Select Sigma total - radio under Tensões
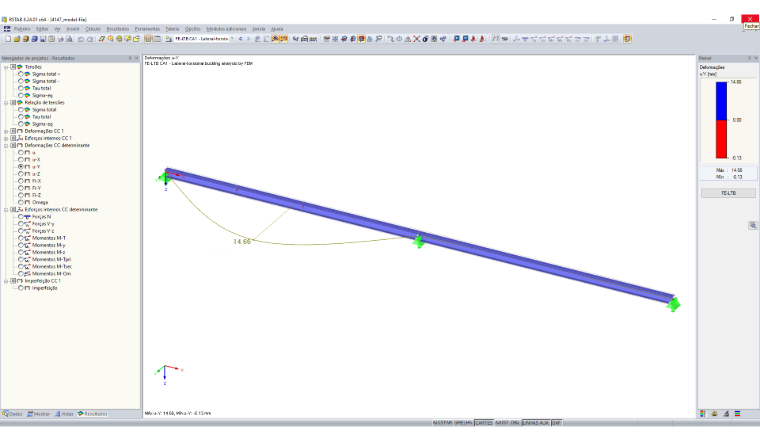 [x=21, y=81]
